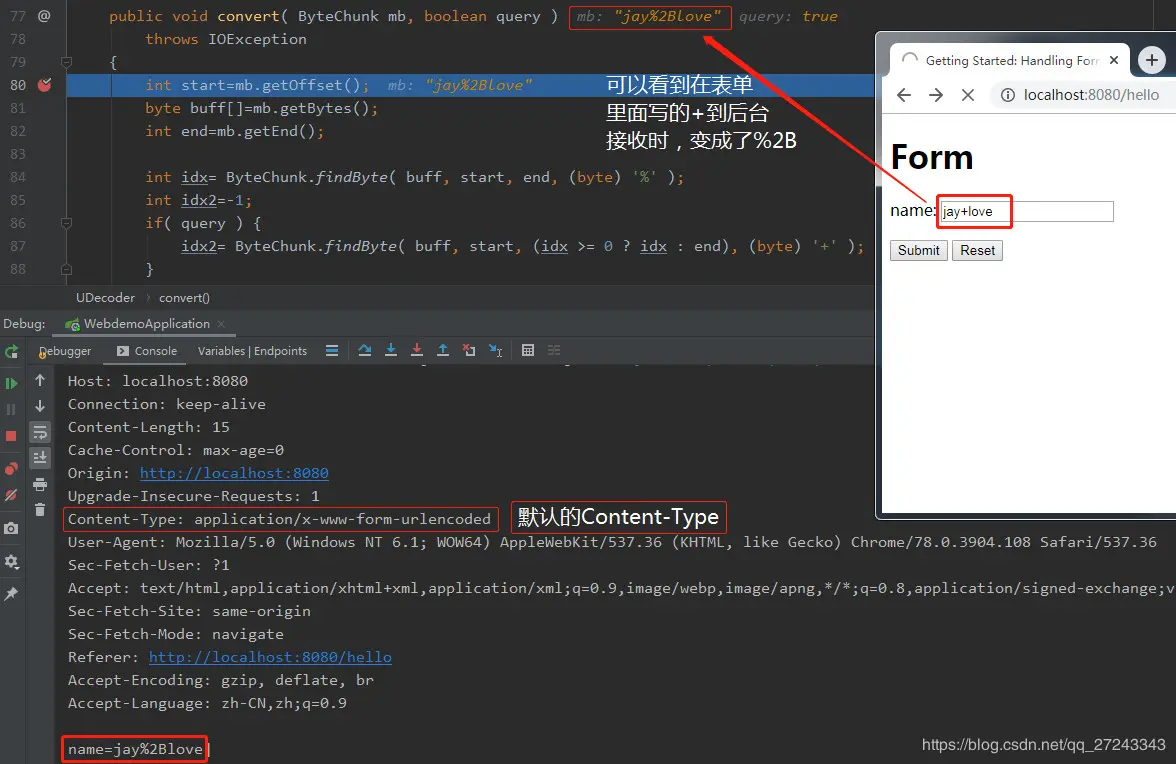Click UDecoder in the editor breadcrumb
This screenshot has height=764, width=1176.
point(106,298)
